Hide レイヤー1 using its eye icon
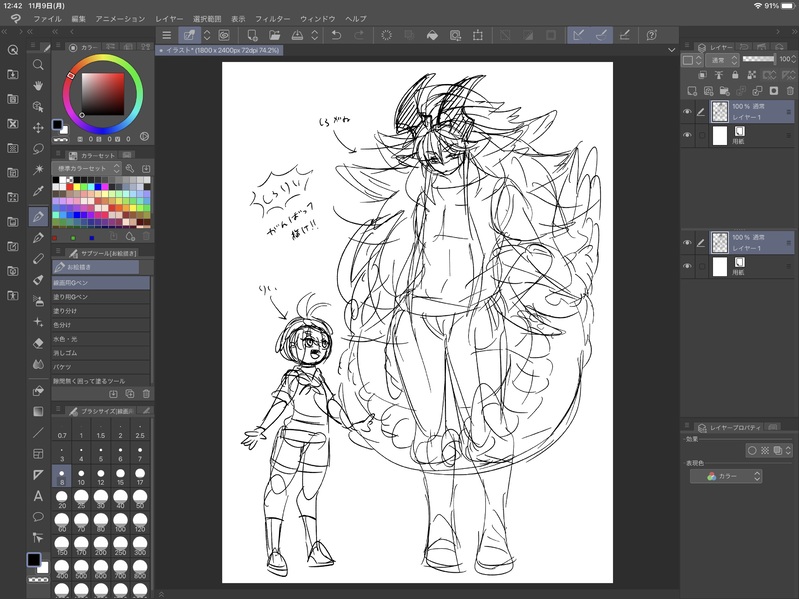 pos(687,112)
